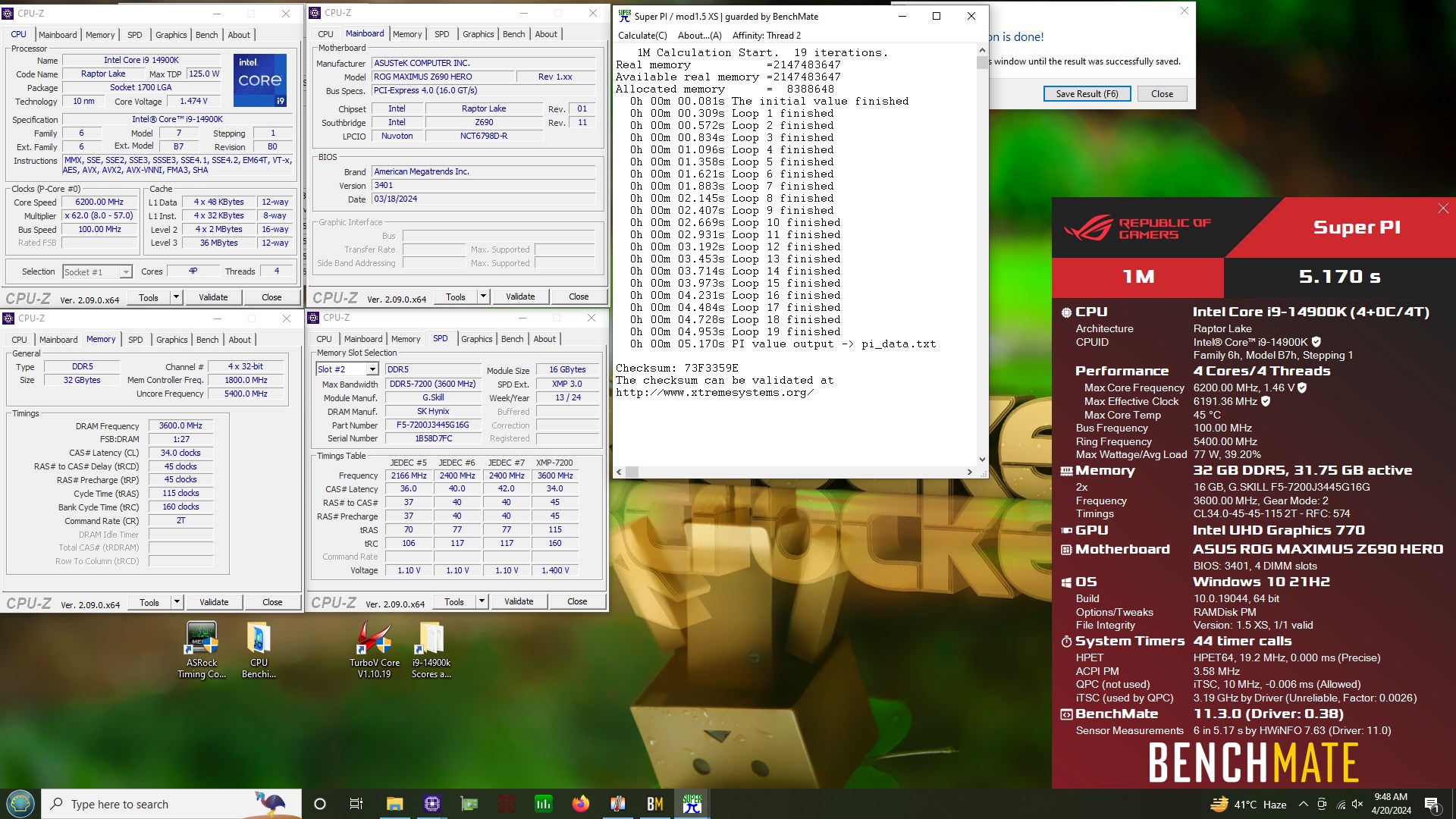Select the CPU Benchi... desktop icon
This screenshot has width=1456, height=819.
pyautogui.click(x=259, y=649)
